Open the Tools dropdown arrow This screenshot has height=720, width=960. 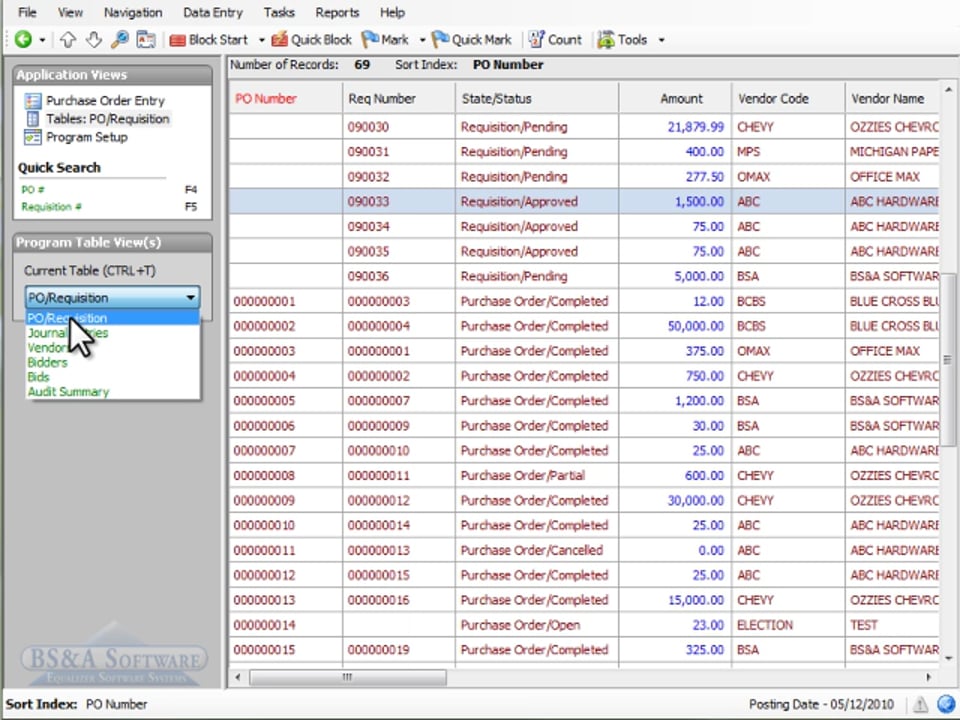pyautogui.click(x=661, y=40)
